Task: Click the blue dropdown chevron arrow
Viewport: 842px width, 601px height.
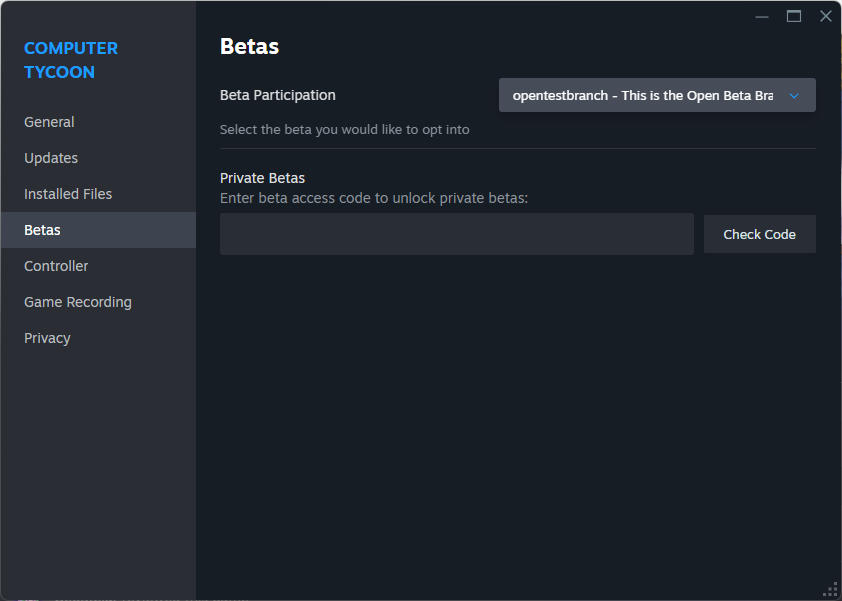Action: click(794, 96)
